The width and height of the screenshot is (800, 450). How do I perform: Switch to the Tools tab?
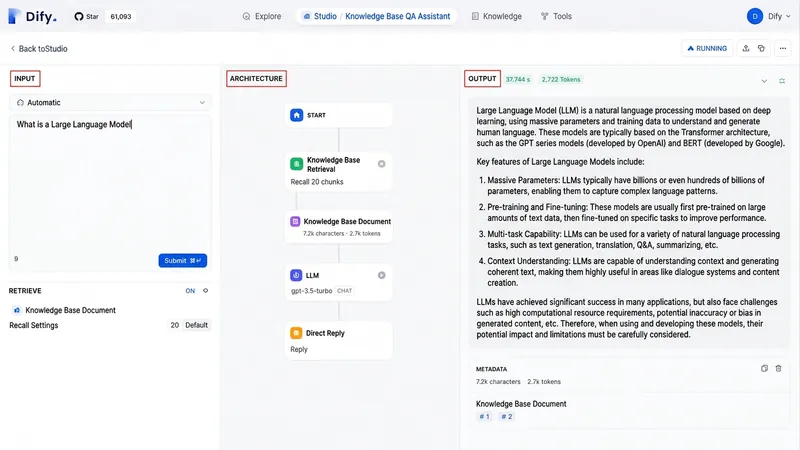pyautogui.click(x=556, y=16)
